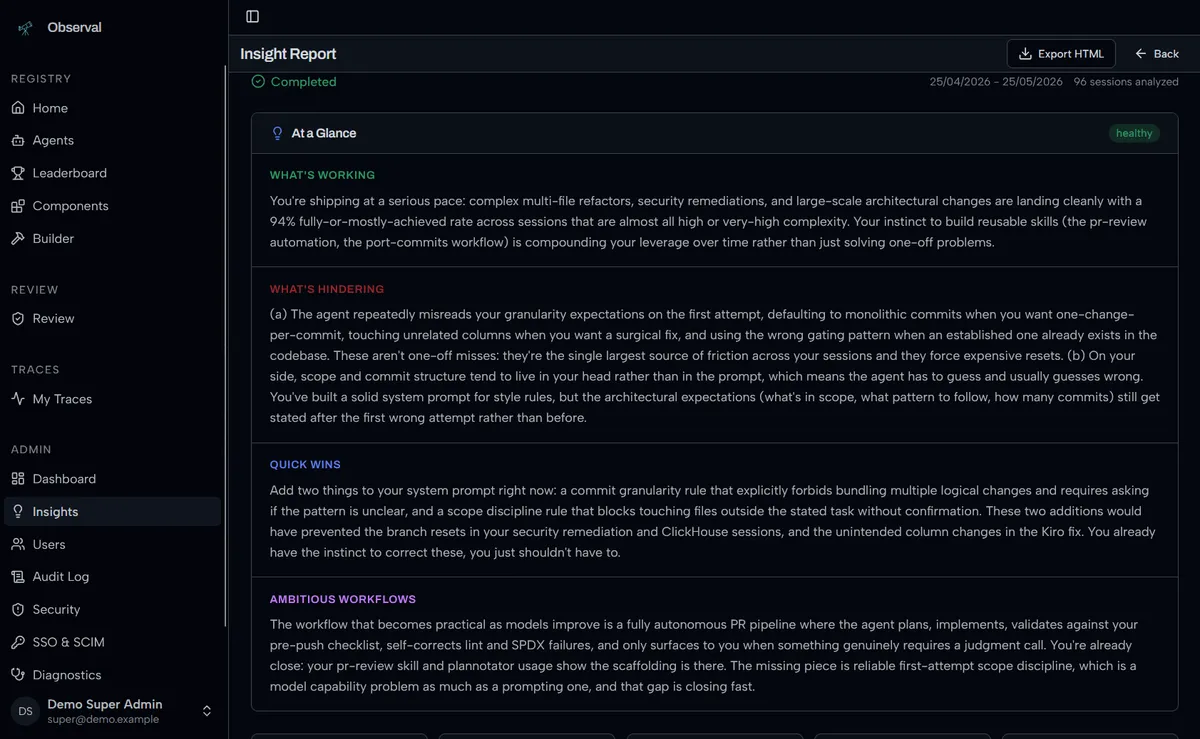Click the My Traces activity icon

click(x=18, y=399)
